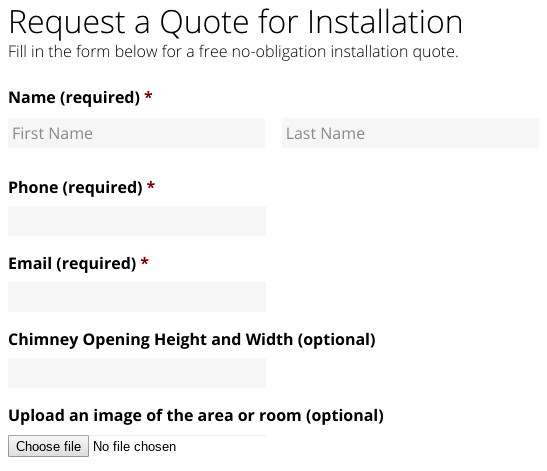The width and height of the screenshot is (547, 471).
Task: Click the 'Phone (required)' field label
Action: coord(75,188)
